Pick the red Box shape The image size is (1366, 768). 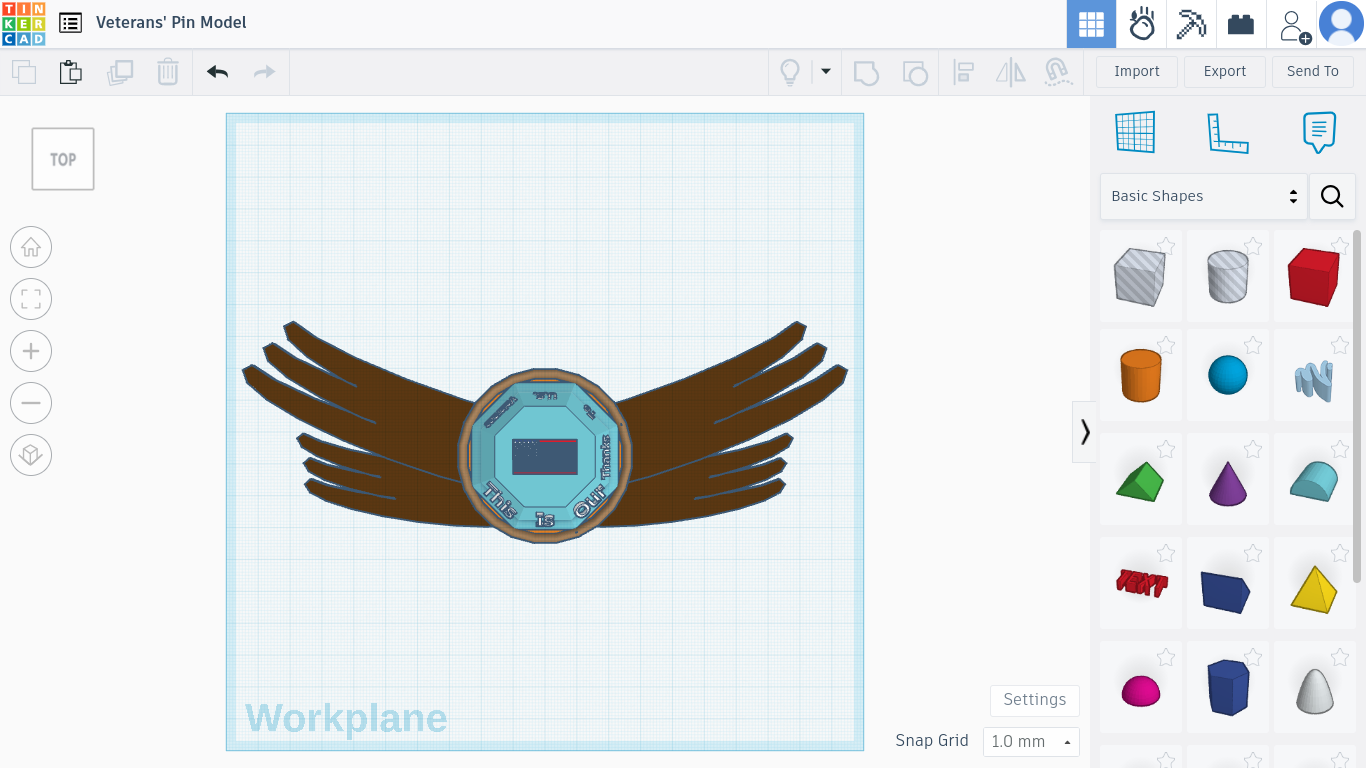[x=1314, y=276]
